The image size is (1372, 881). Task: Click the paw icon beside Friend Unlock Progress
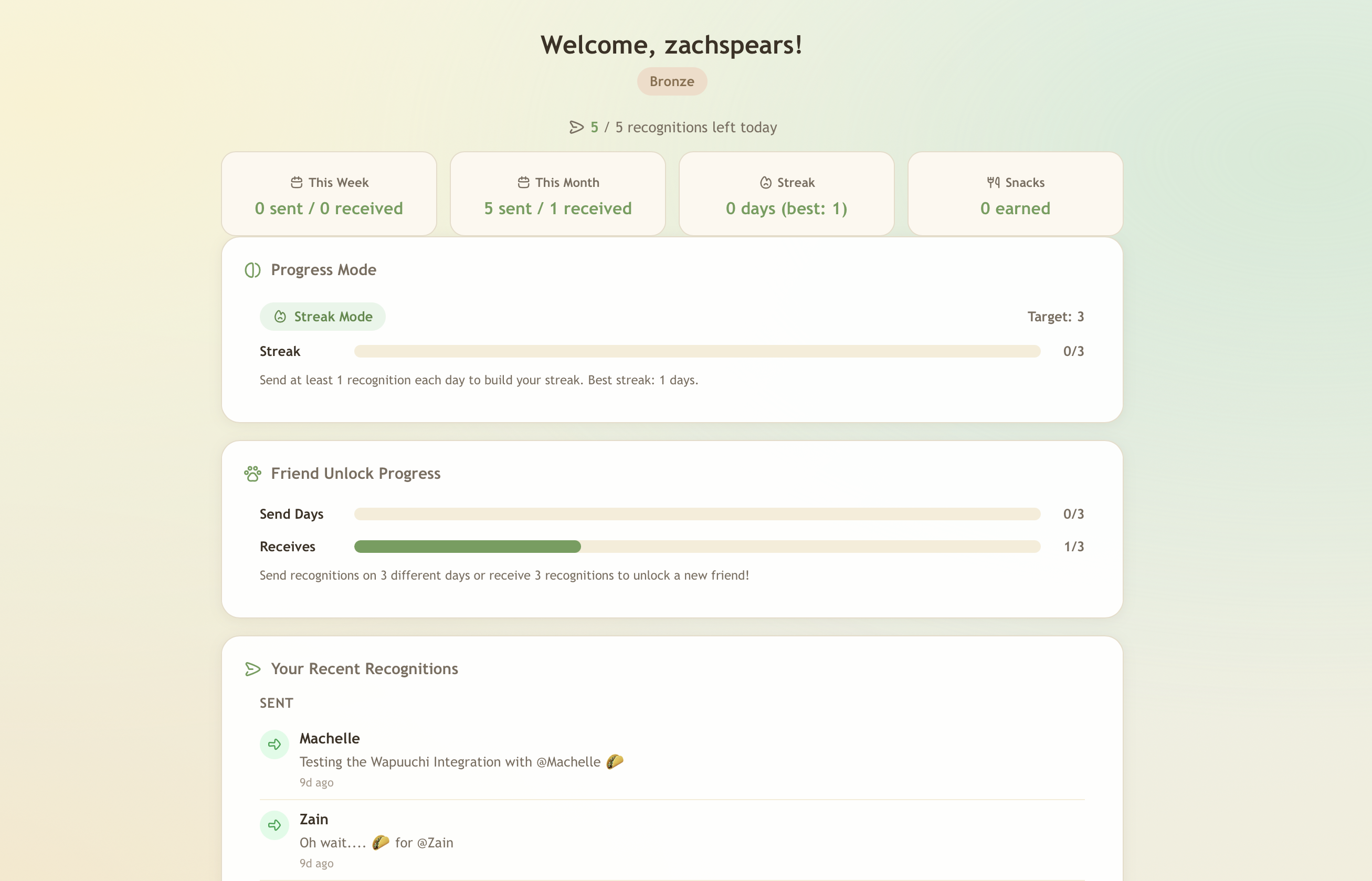tap(252, 474)
